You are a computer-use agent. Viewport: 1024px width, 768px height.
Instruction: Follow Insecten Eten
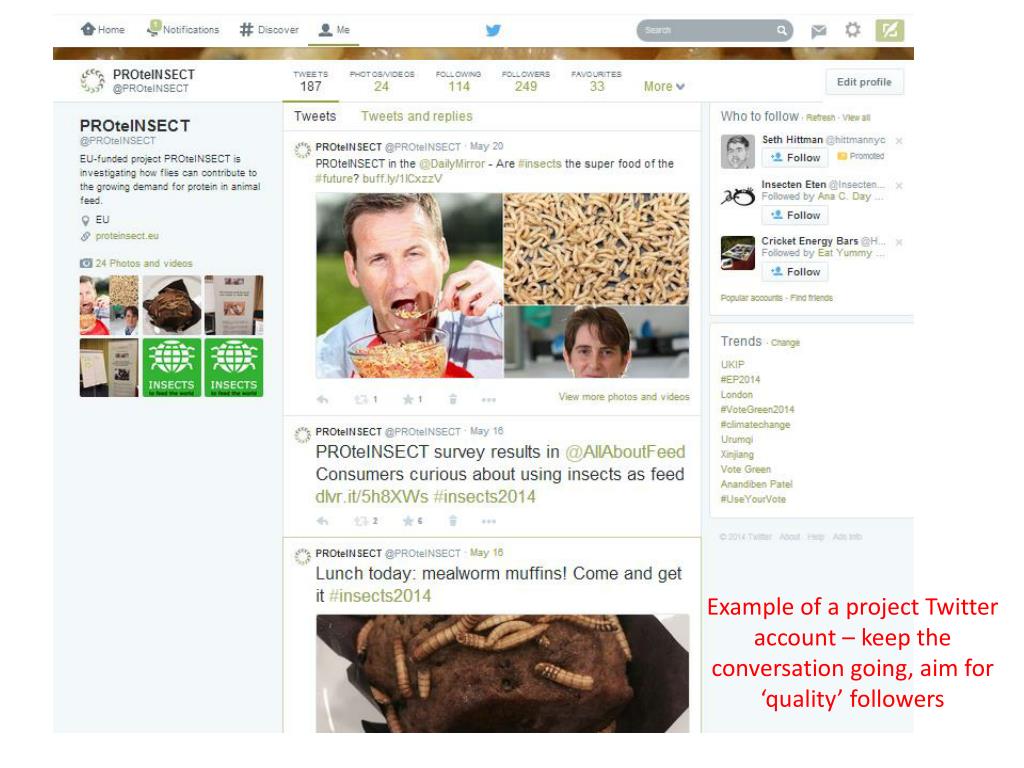click(x=795, y=215)
